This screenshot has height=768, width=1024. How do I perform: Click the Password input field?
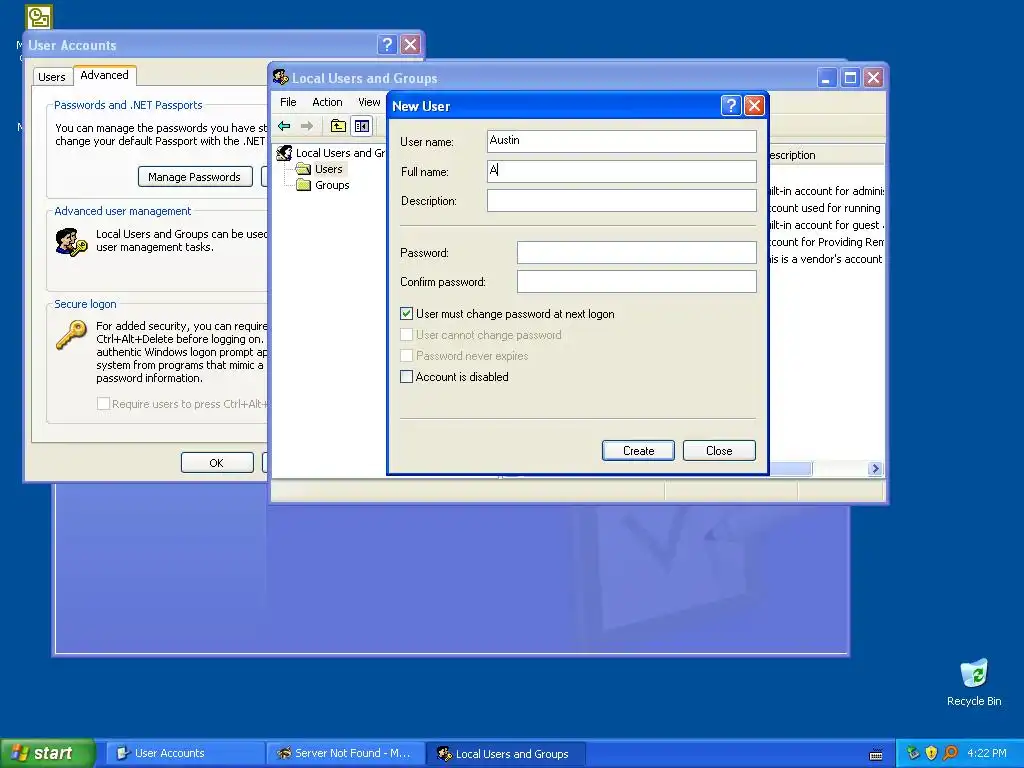tap(637, 253)
